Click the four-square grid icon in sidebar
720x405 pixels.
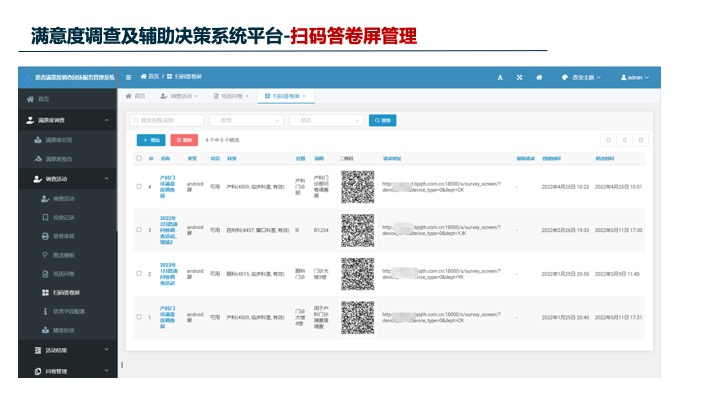tap(45, 292)
